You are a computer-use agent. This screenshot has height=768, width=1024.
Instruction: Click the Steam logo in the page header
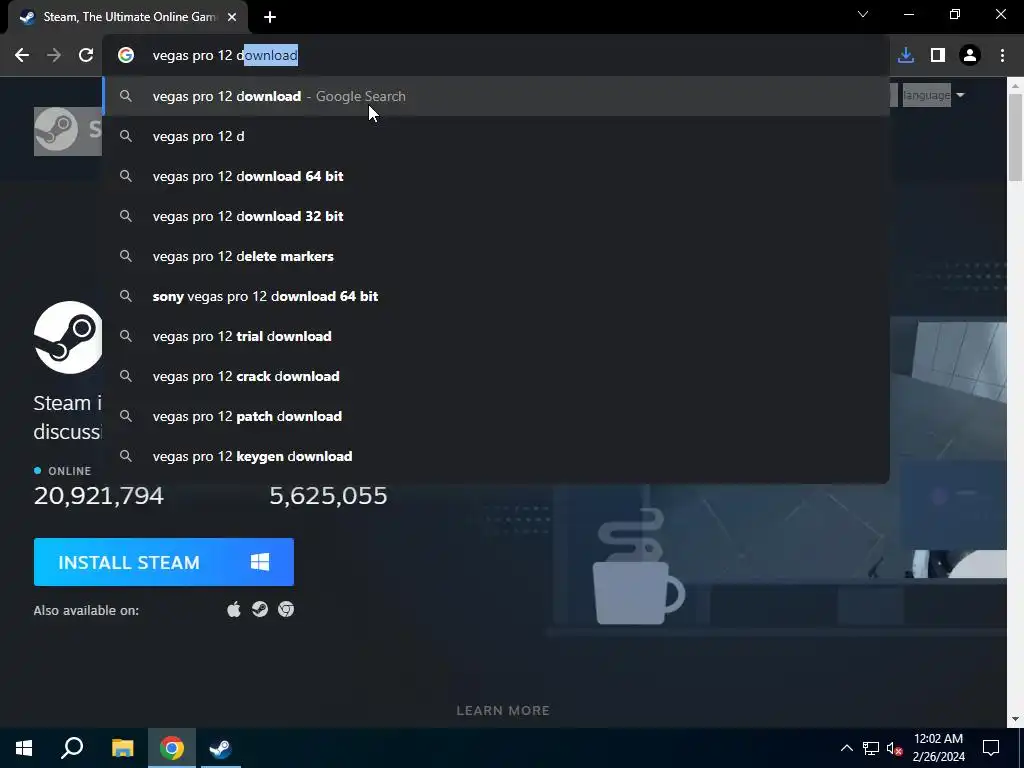pos(68,131)
